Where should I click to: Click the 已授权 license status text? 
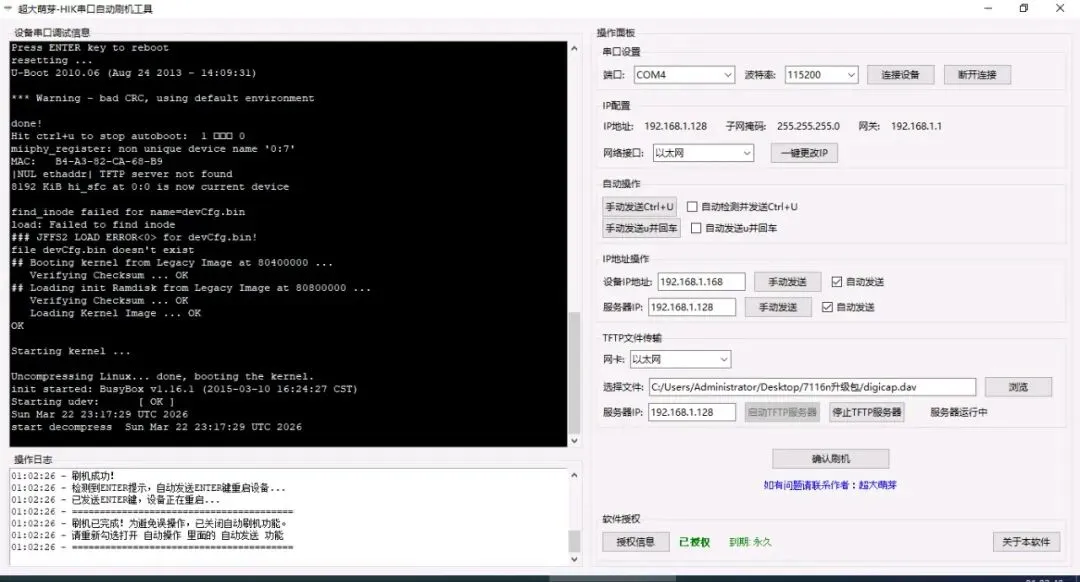click(694, 542)
